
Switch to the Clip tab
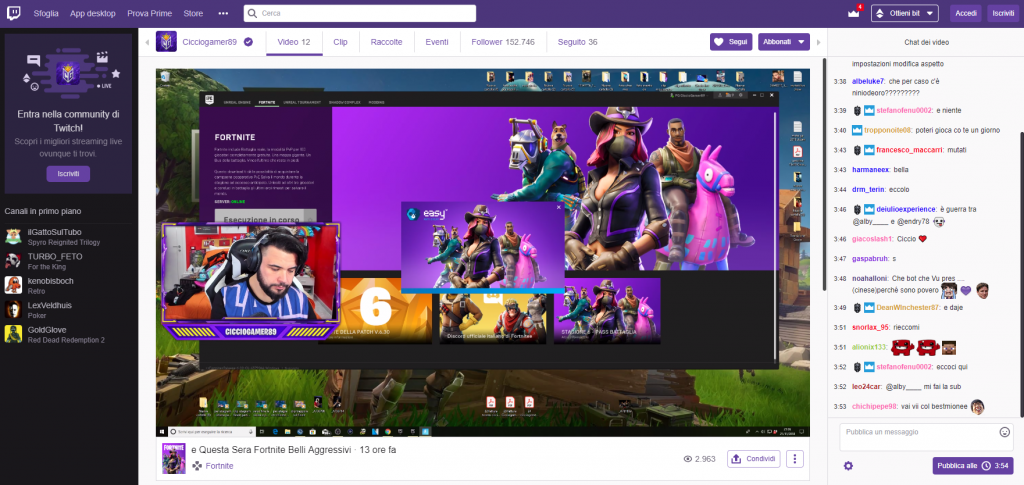tap(340, 42)
